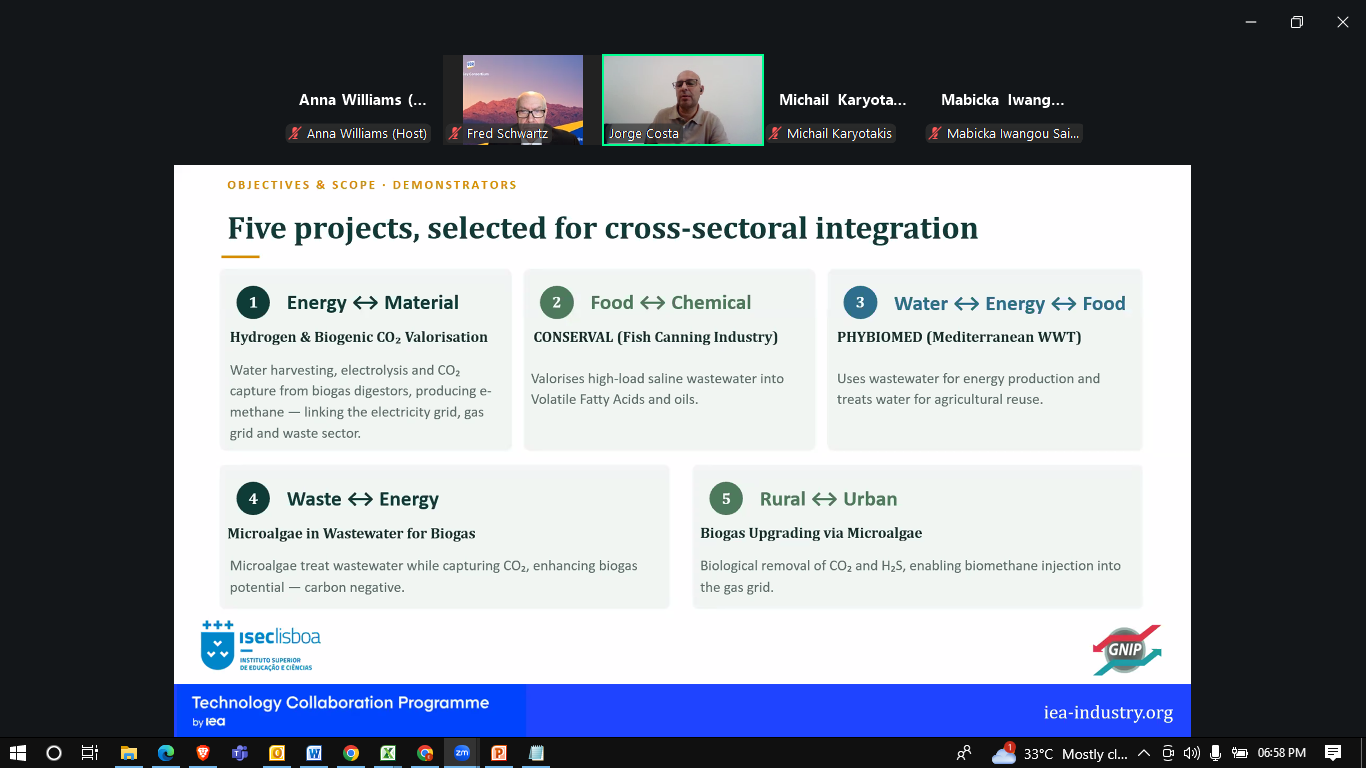Open Task View button
Image resolution: width=1366 pixels, height=768 pixels.
90,753
